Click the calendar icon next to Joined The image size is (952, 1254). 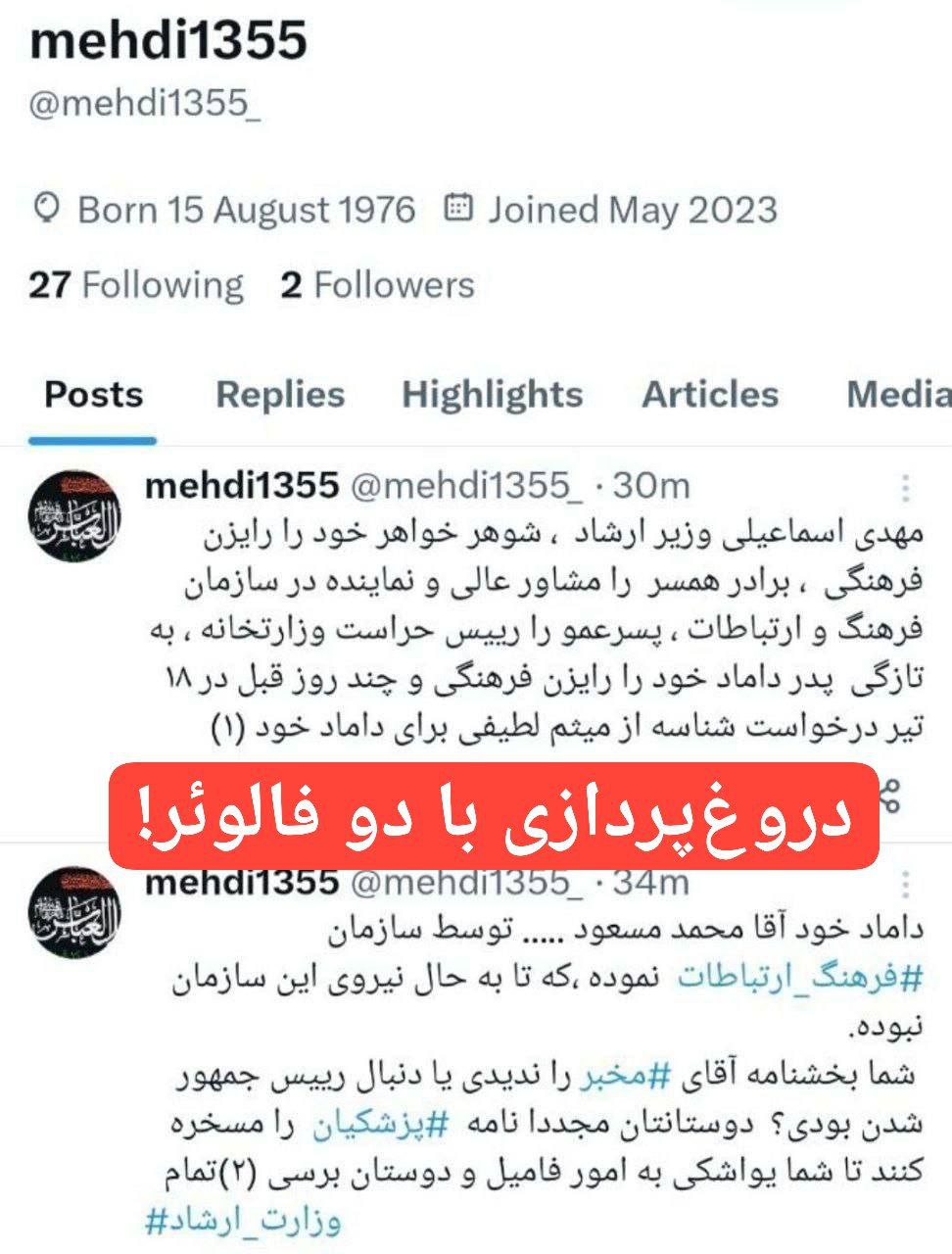(x=458, y=208)
